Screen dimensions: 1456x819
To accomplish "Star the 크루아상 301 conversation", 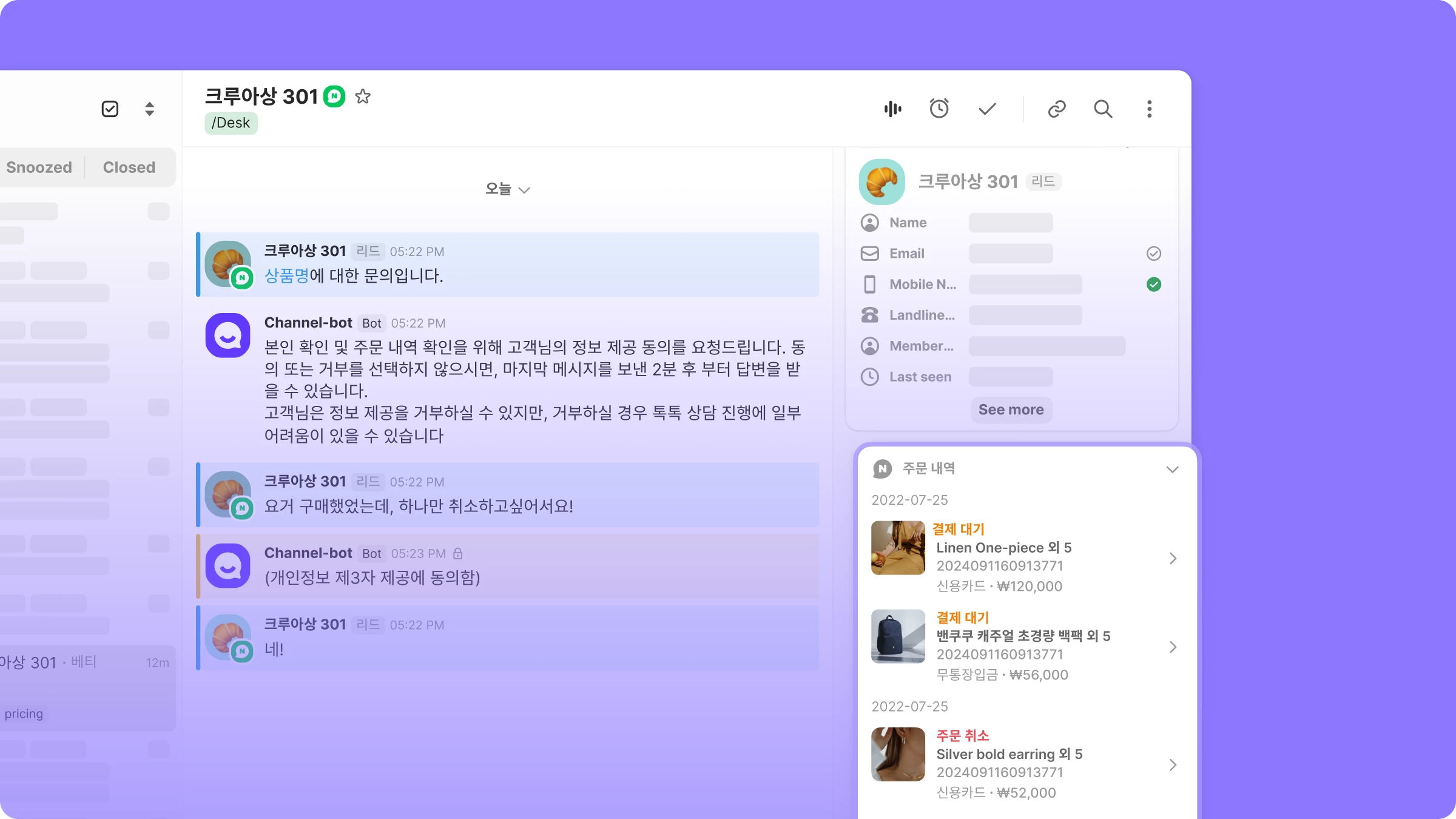I will [363, 96].
